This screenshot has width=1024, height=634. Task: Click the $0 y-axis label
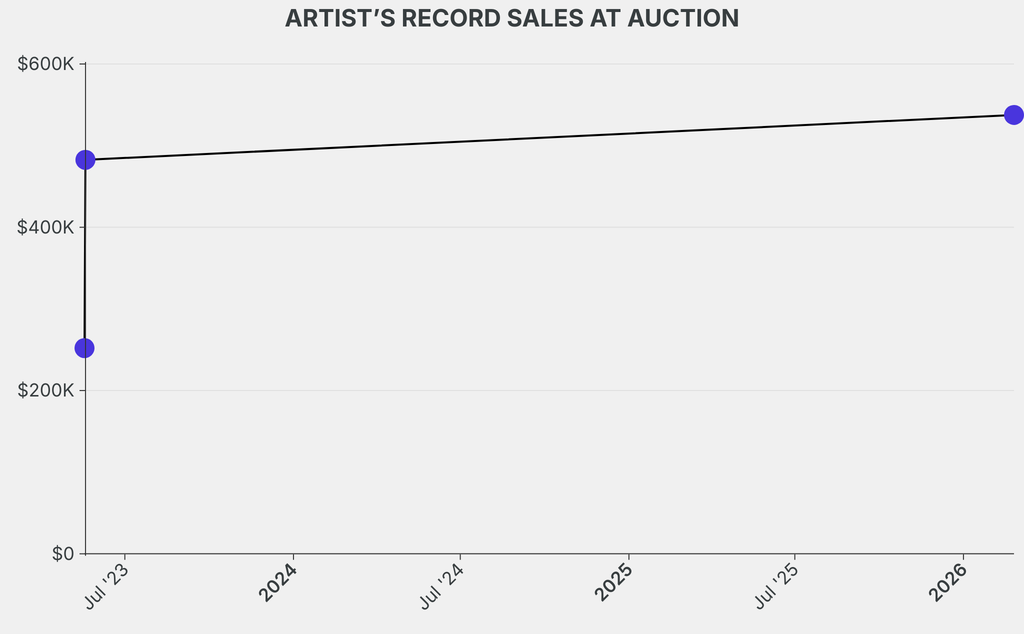pos(62,553)
